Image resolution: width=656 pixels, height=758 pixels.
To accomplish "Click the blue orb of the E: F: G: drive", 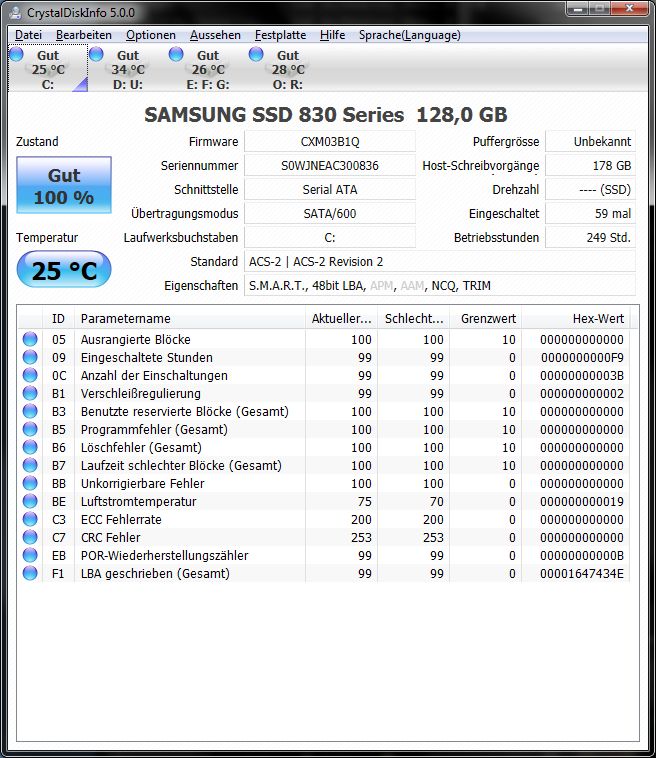I will tap(176, 54).
